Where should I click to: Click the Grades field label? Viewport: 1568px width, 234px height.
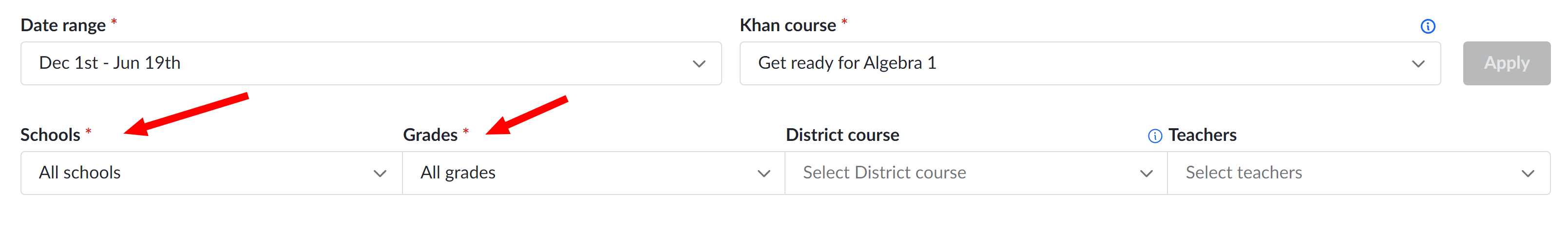point(430,135)
